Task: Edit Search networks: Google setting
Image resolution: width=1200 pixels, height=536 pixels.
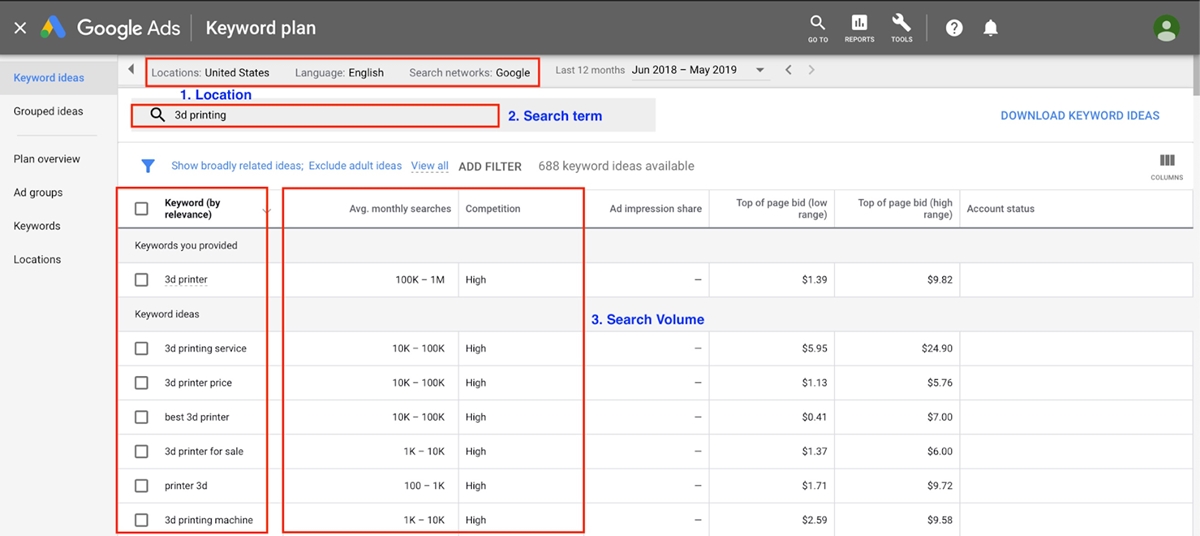Action: click(470, 72)
